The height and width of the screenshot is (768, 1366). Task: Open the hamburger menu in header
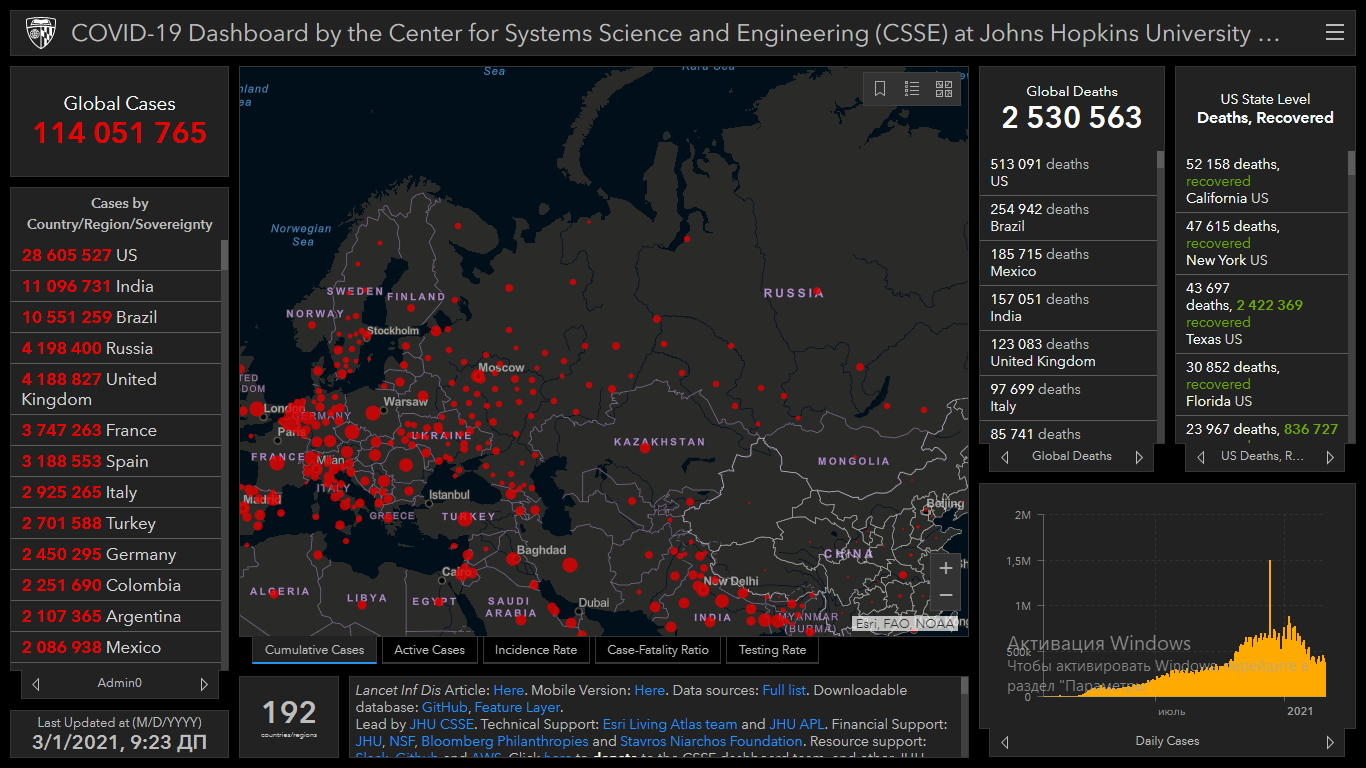1334,33
